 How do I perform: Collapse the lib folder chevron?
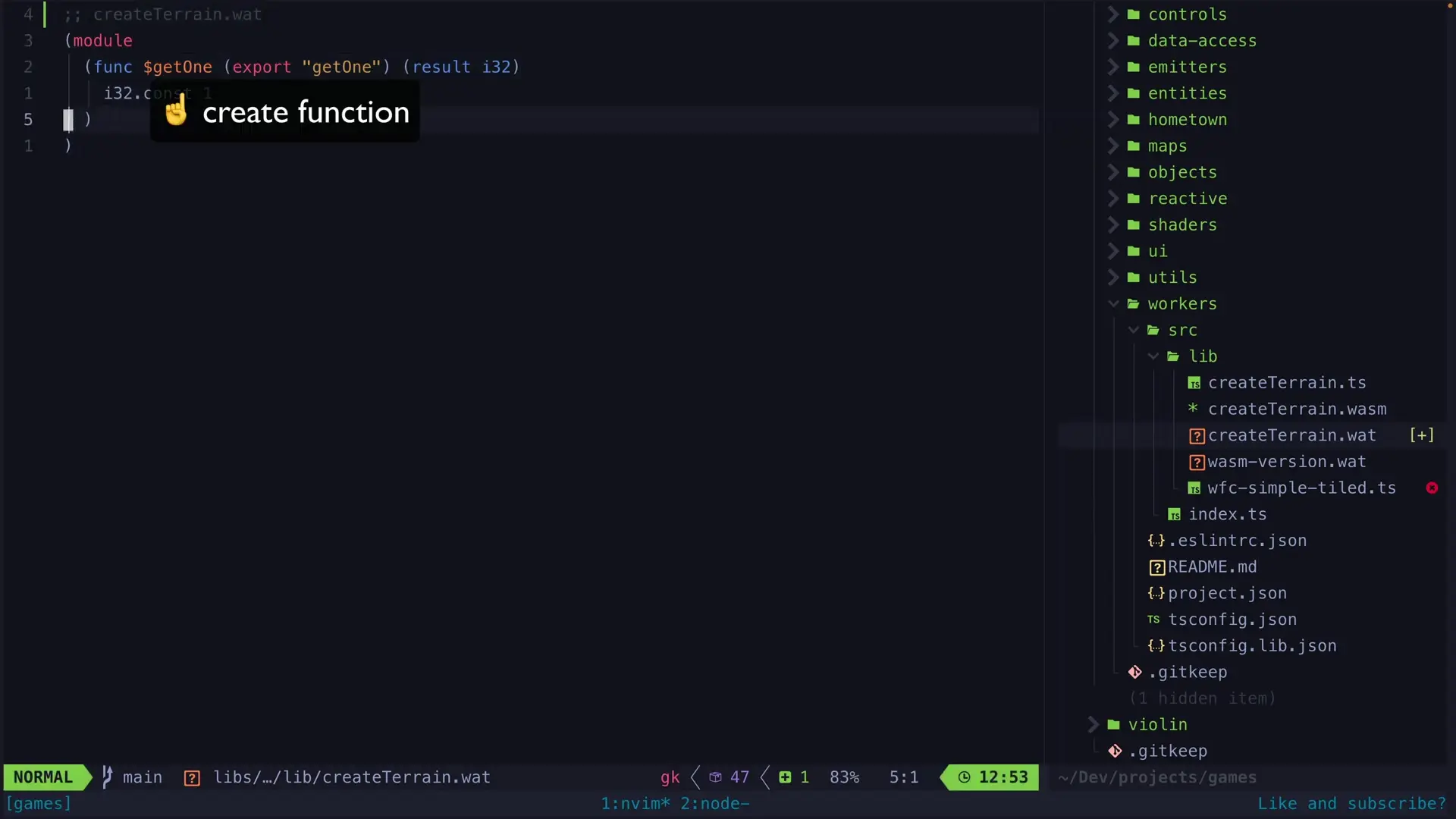point(1153,356)
